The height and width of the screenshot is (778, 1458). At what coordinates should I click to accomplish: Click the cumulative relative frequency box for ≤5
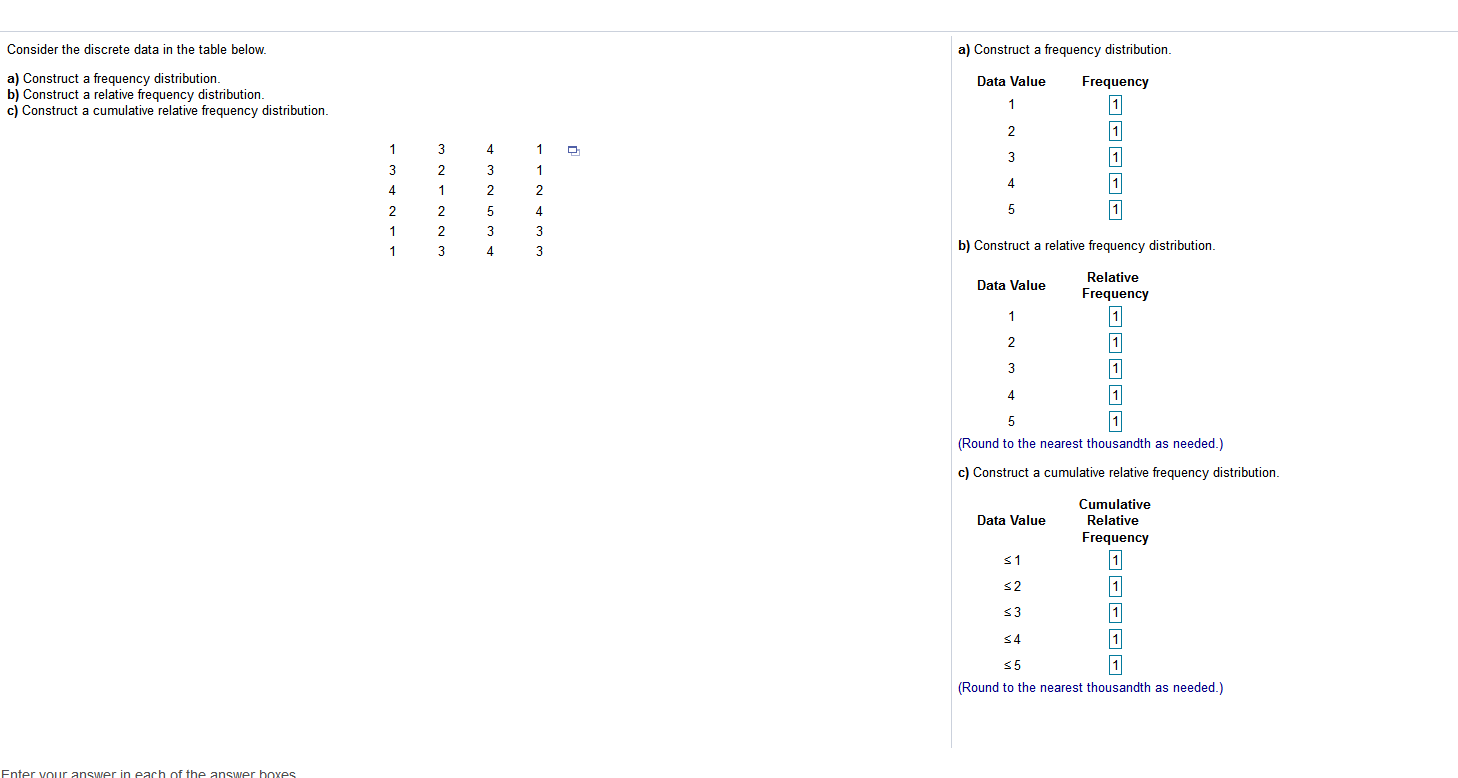coord(1114,664)
